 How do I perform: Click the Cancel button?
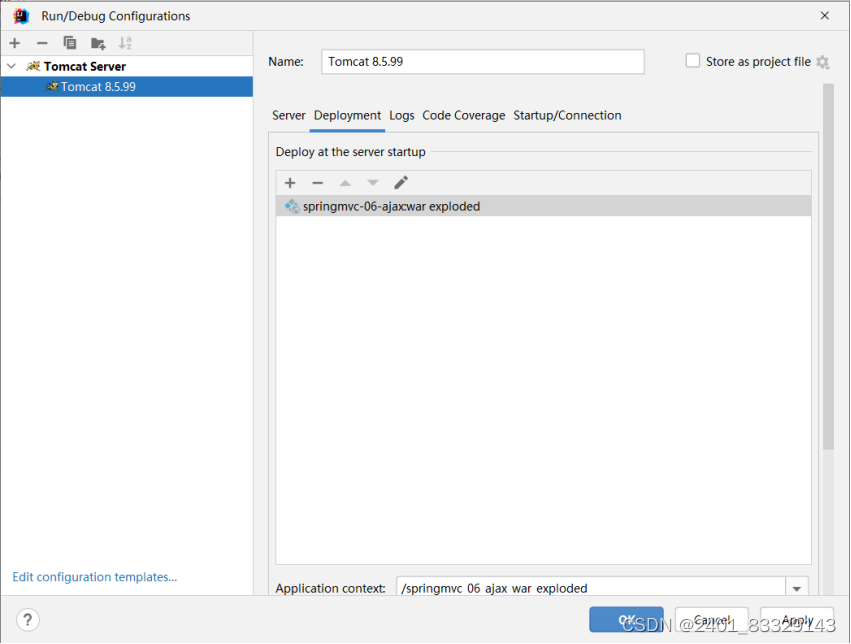click(x=712, y=619)
